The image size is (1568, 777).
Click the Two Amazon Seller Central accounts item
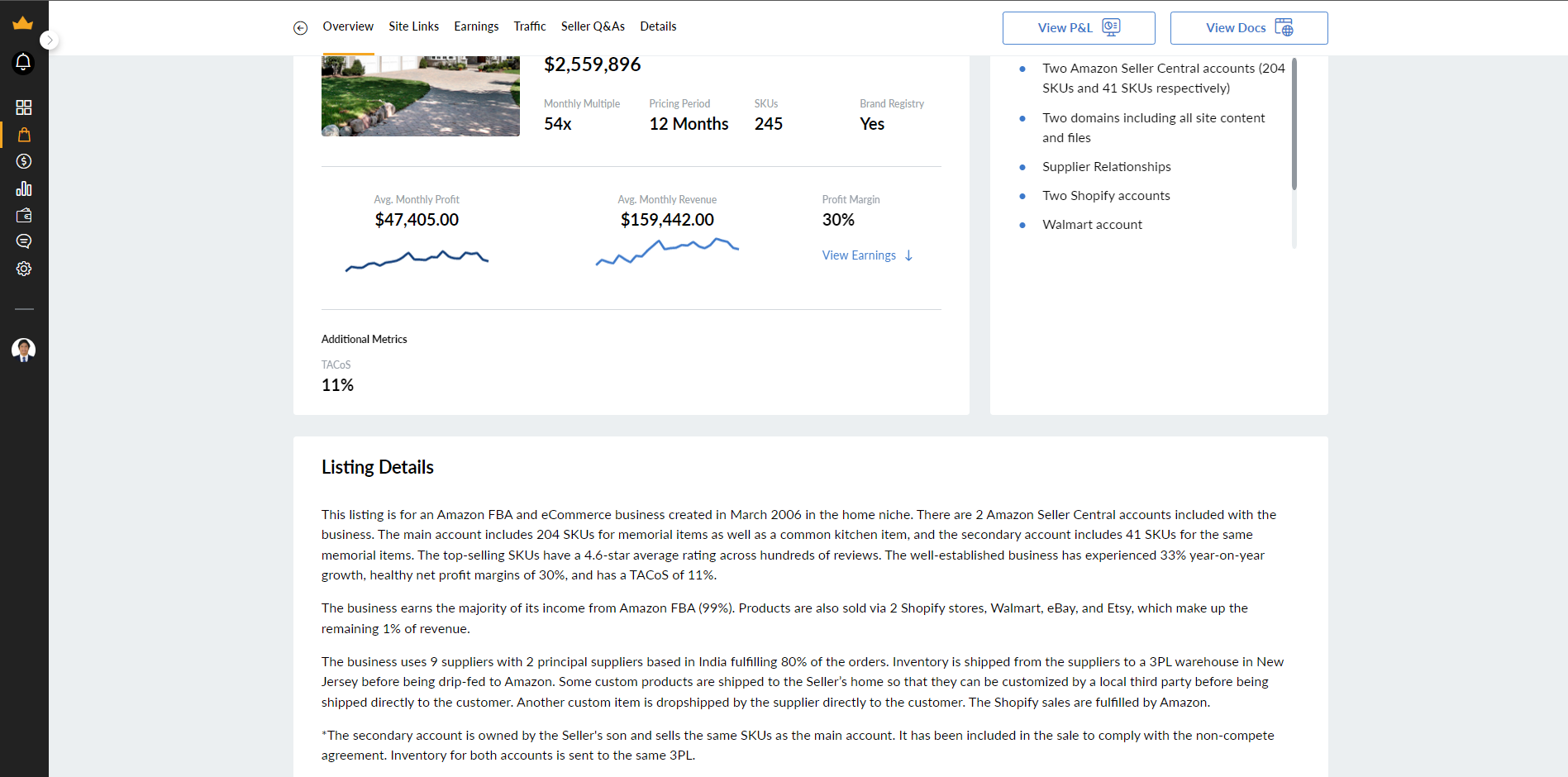click(x=1163, y=79)
